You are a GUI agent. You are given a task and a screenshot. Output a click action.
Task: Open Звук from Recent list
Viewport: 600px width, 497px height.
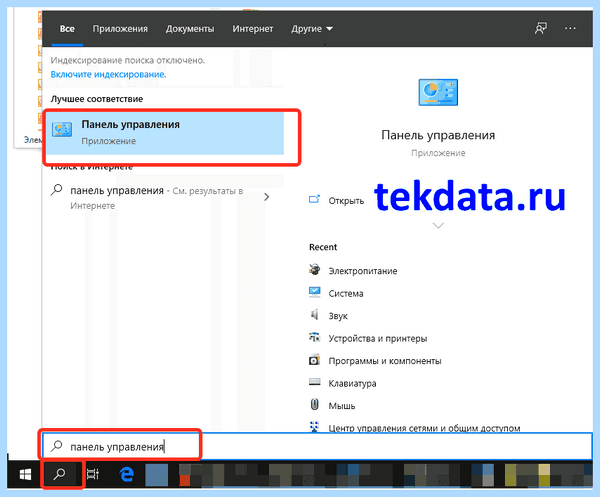[x=338, y=316]
